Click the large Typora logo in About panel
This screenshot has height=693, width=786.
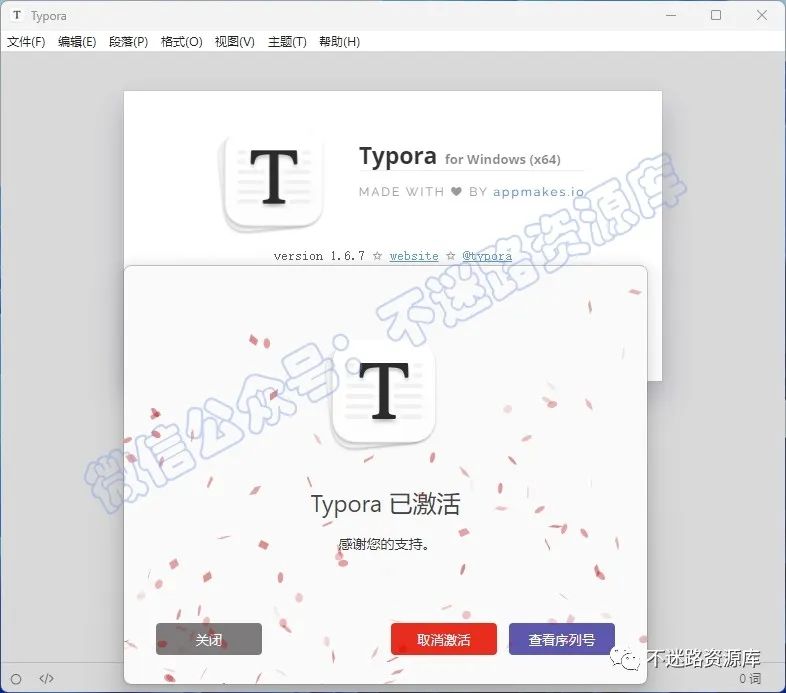tap(273, 182)
